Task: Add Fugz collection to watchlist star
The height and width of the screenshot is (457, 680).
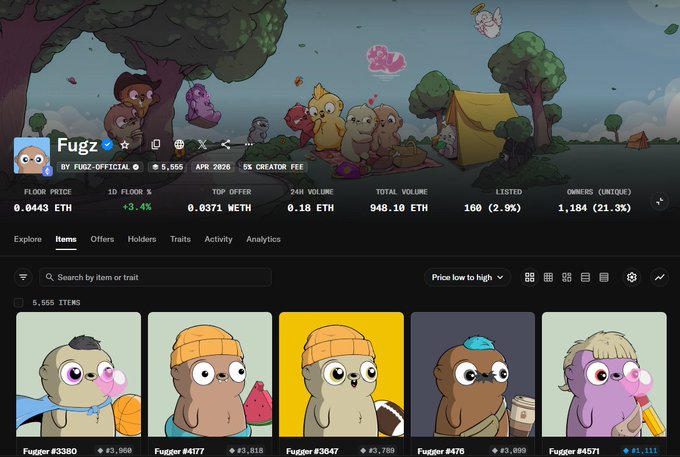Action: coord(125,145)
